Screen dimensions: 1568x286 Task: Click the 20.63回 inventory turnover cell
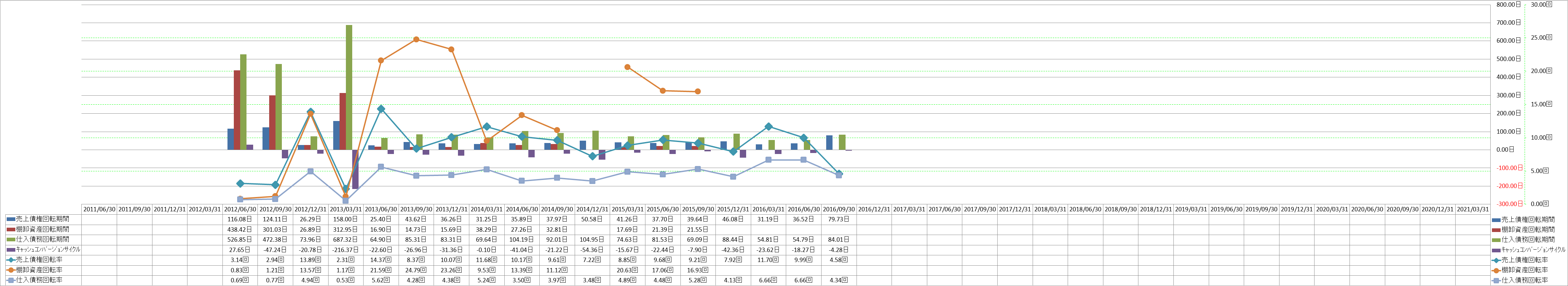click(x=627, y=270)
